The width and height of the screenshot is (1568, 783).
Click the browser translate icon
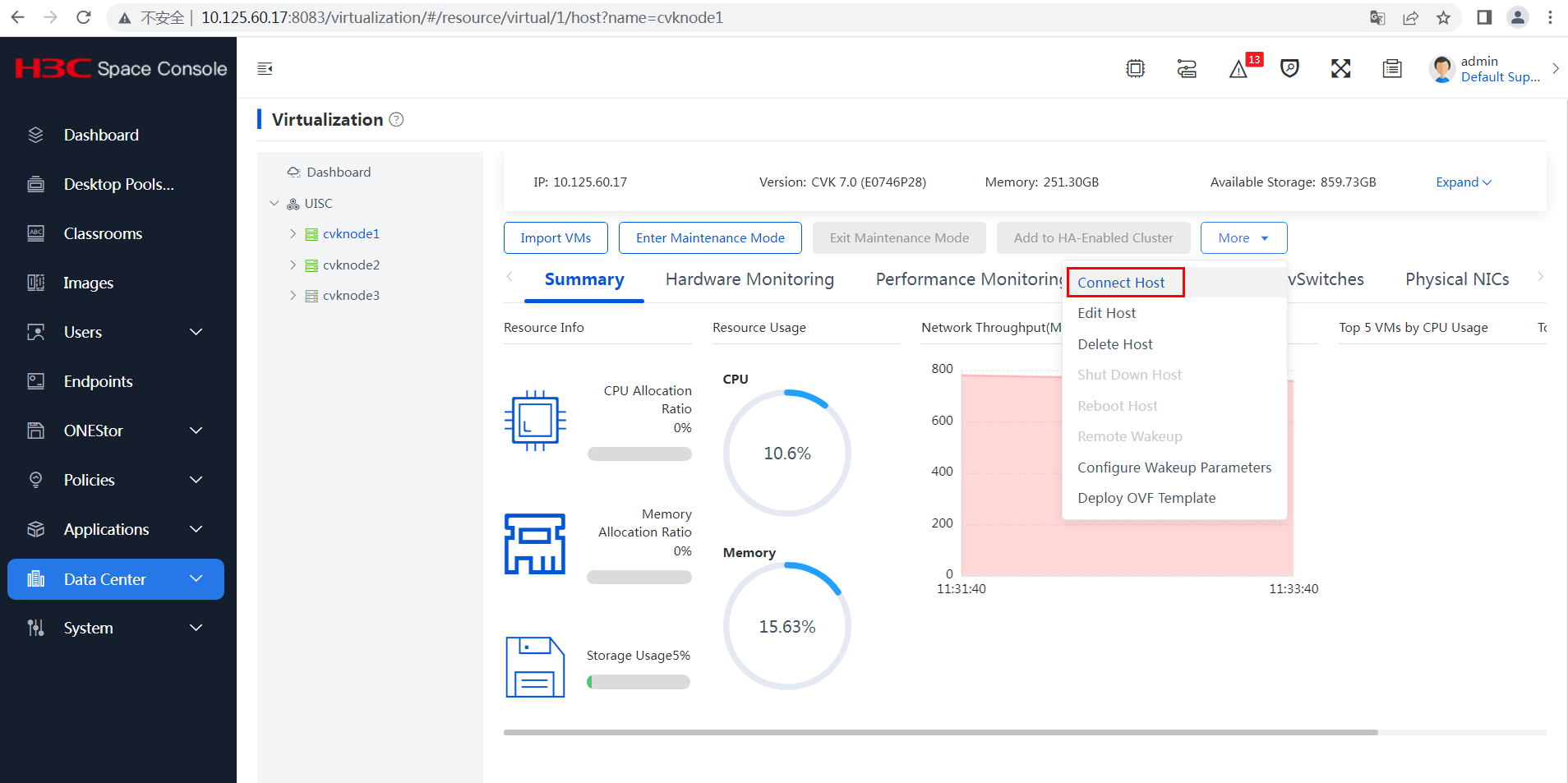tap(1377, 17)
